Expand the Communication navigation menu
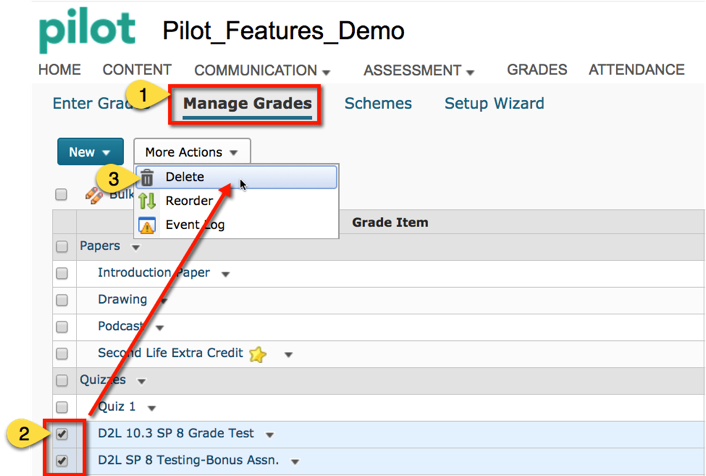This screenshot has width=706, height=476. pos(262,71)
